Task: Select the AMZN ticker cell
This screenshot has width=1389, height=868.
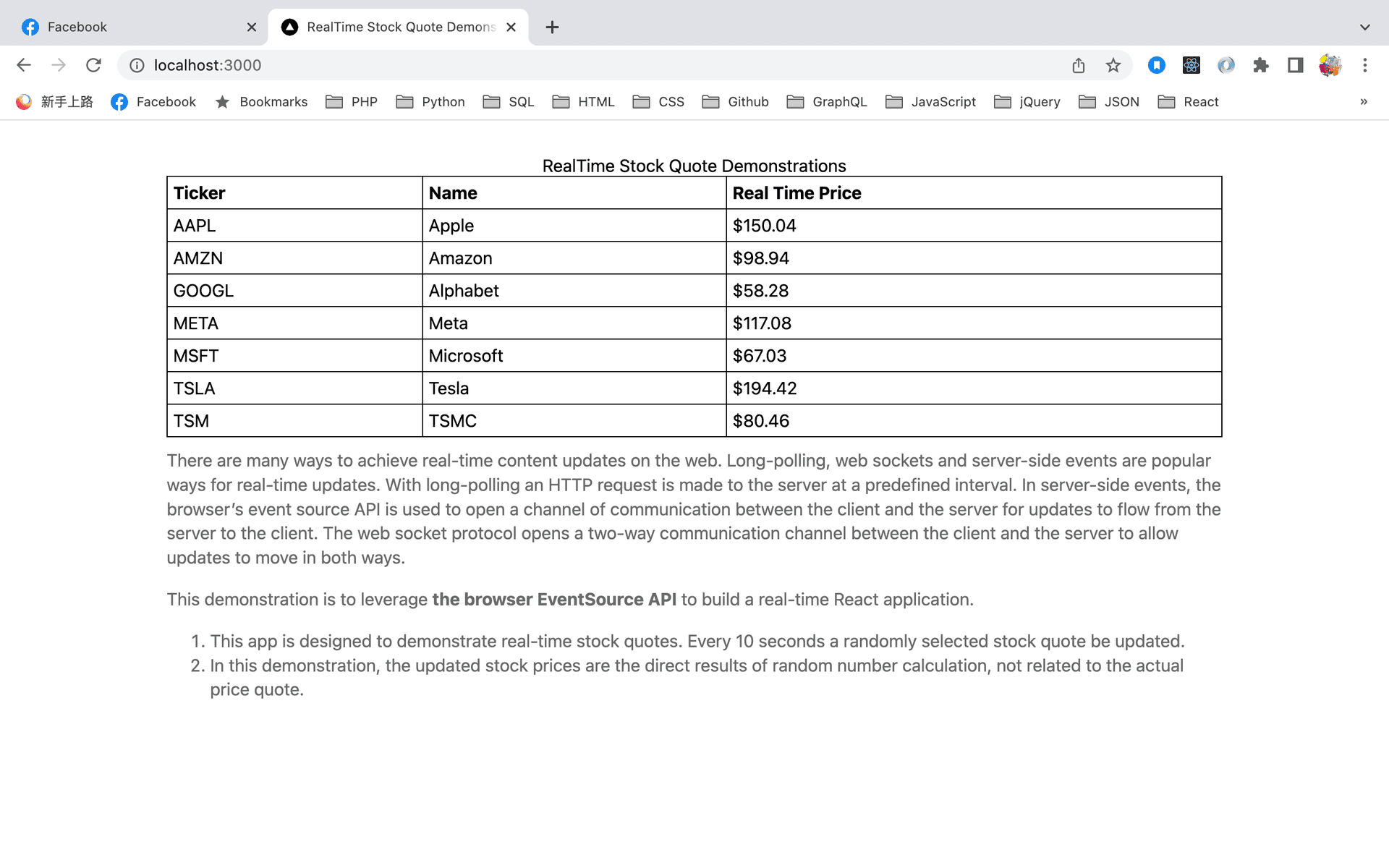Action: point(294,258)
